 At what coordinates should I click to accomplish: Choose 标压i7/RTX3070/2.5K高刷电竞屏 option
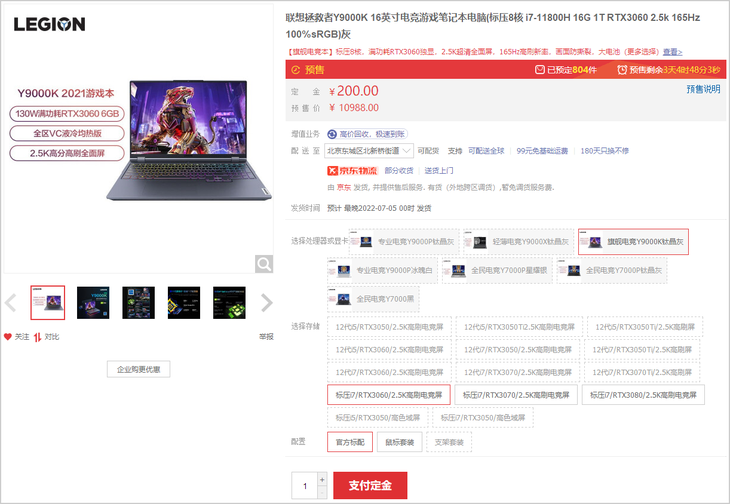[x=516, y=395]
